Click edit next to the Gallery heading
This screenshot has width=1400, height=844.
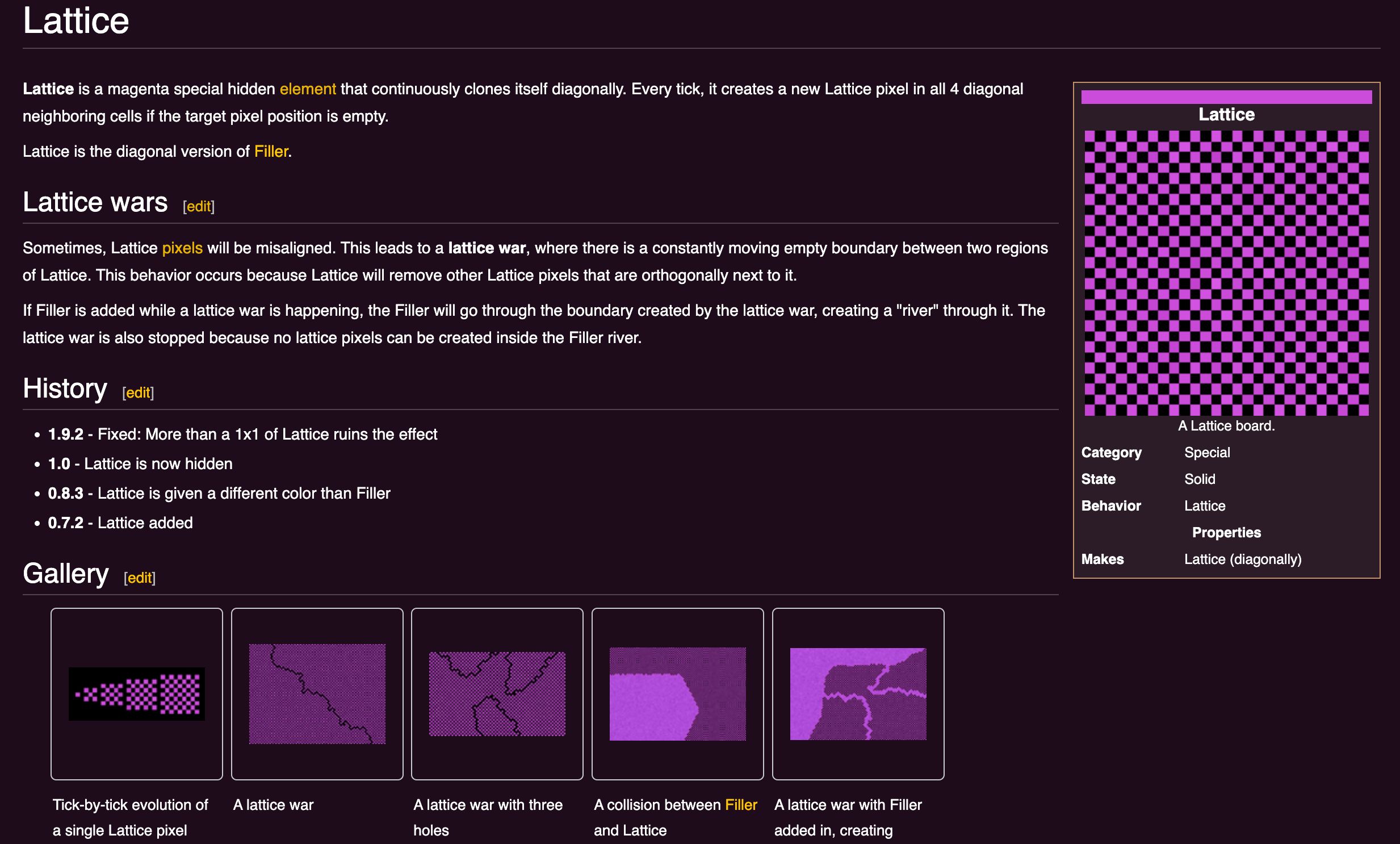pos(139,578)
